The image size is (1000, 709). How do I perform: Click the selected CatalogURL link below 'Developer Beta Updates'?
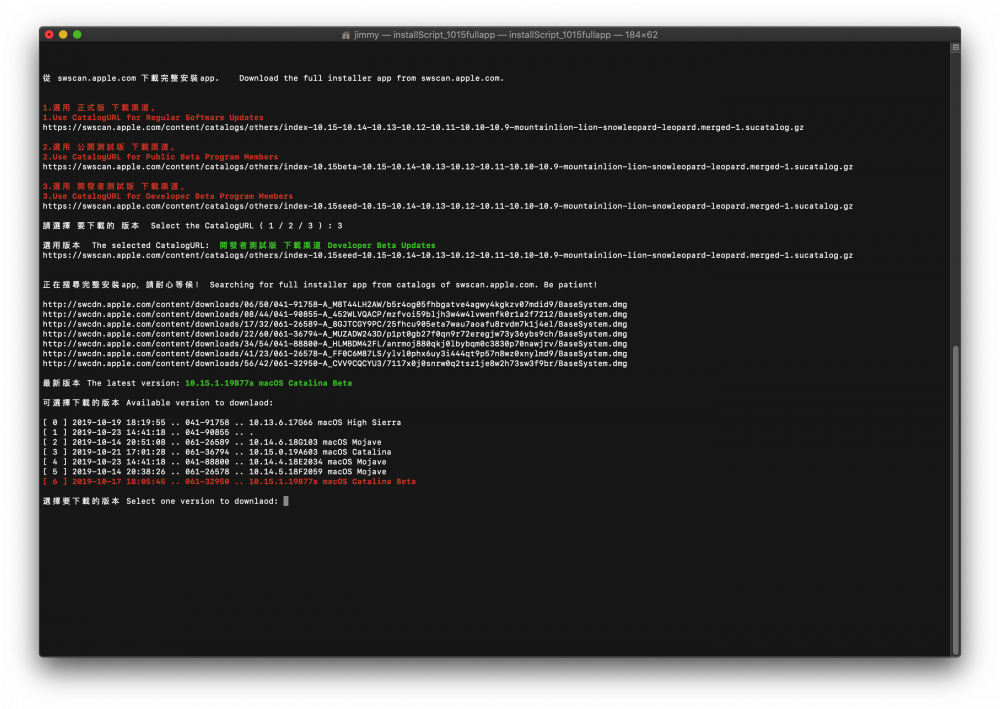(448, 256)
